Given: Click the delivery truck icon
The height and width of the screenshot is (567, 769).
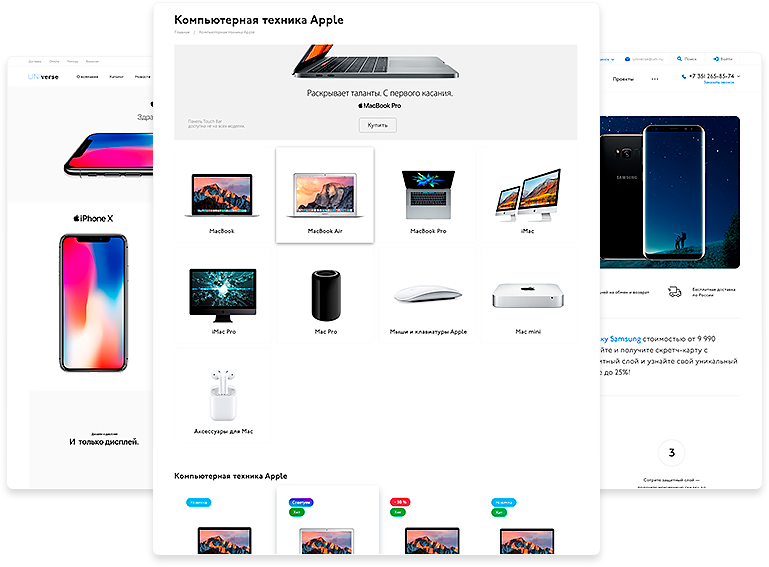Looking at the screenshot, I should (x=675, y=292).
